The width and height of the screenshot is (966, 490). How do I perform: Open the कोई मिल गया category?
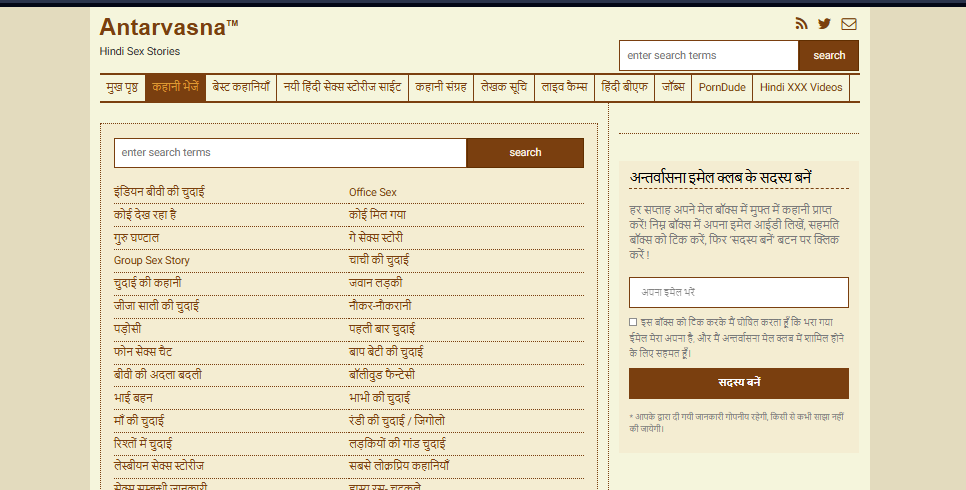click(x=377, y=215)
